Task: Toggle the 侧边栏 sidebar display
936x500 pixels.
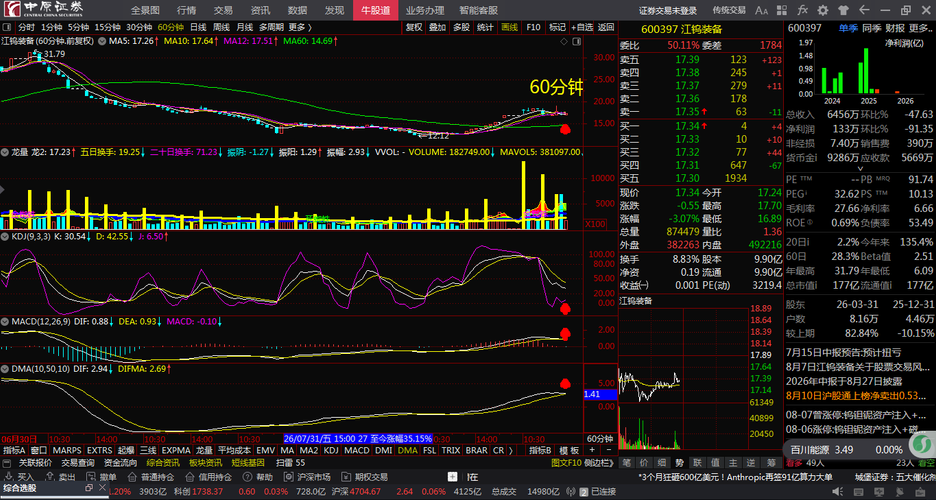Action: (599, 462)
